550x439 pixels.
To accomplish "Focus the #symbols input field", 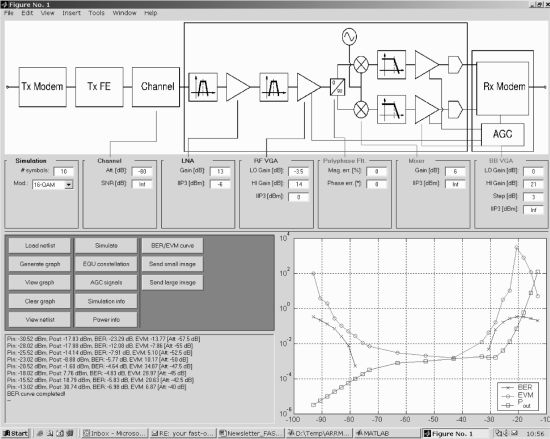I will pos(64,172).
